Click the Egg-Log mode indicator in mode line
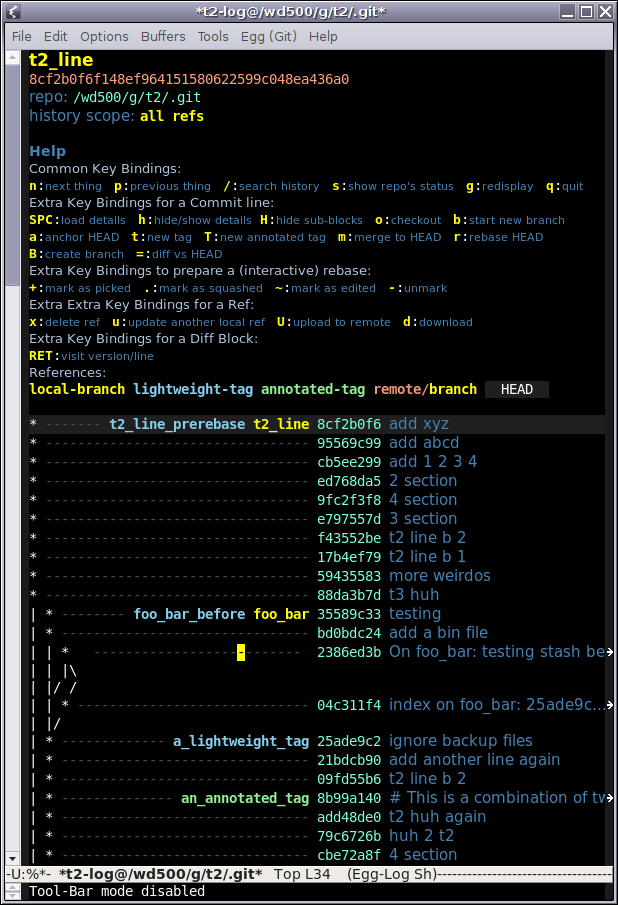 tap(392, 874)
